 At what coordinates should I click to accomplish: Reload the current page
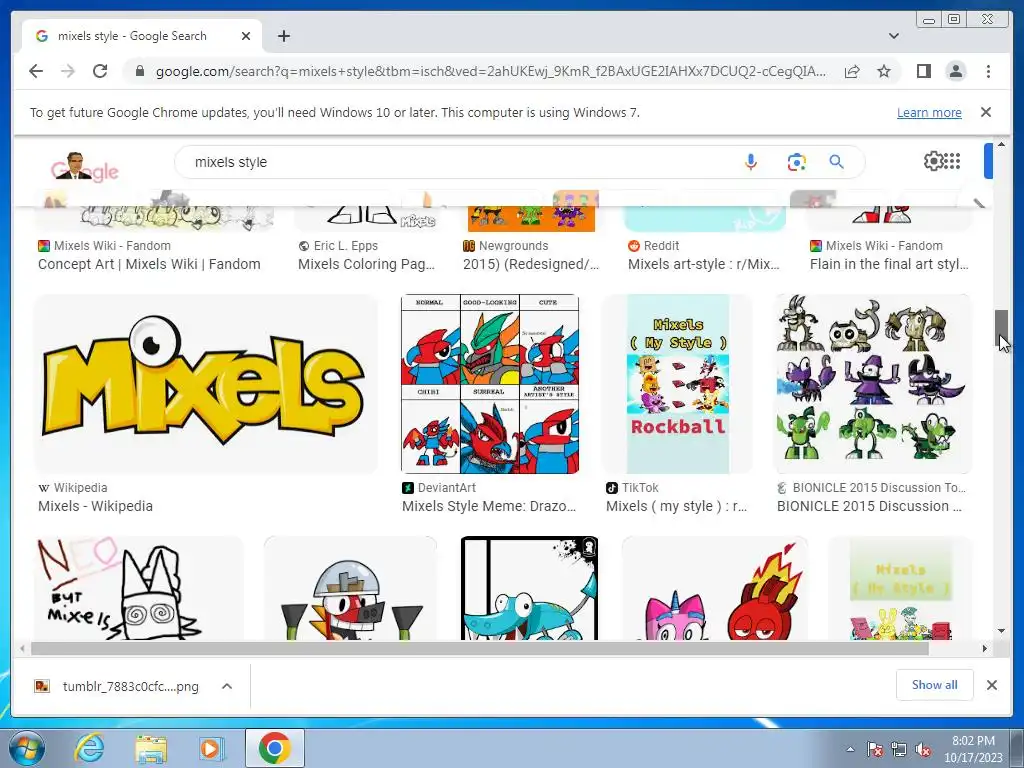[100, 71]
